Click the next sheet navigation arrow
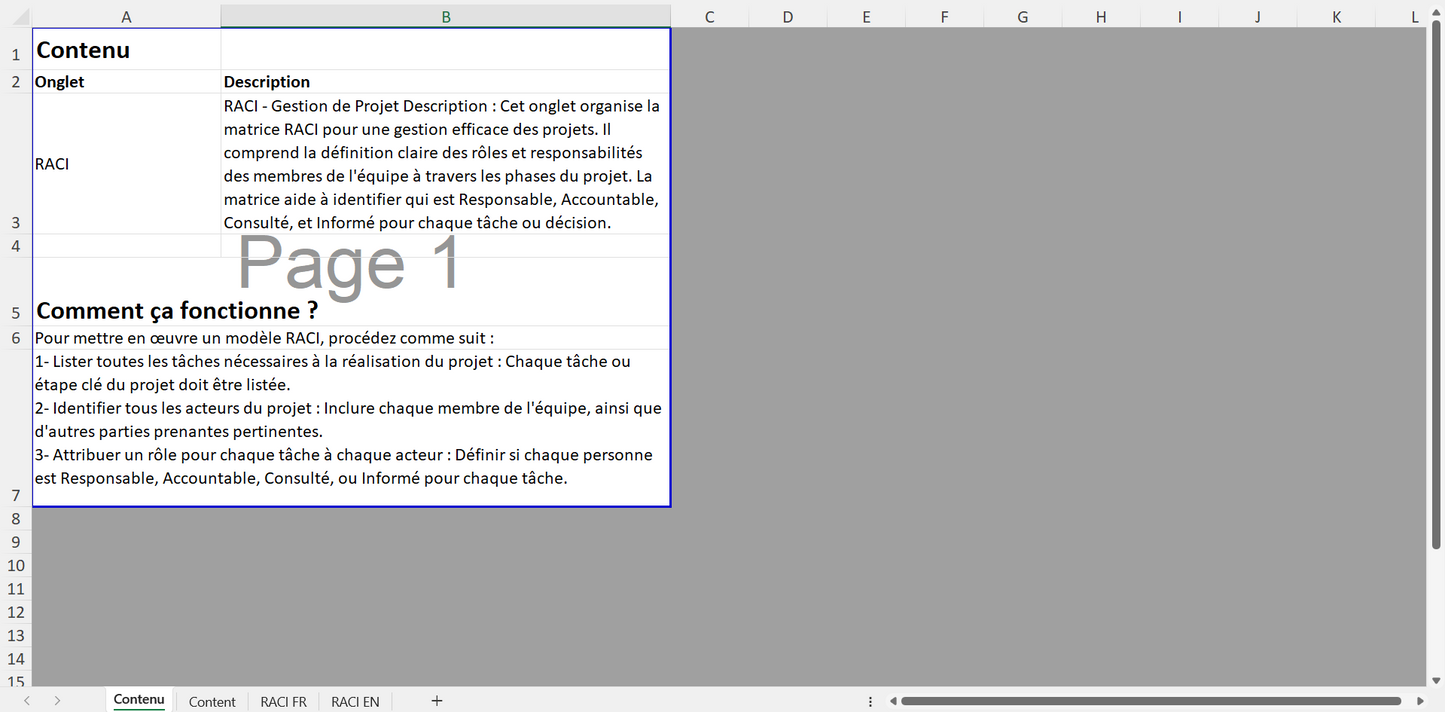Image resolution: width=1445 pixels, height=712 pixels. click(x=57, y=701)
